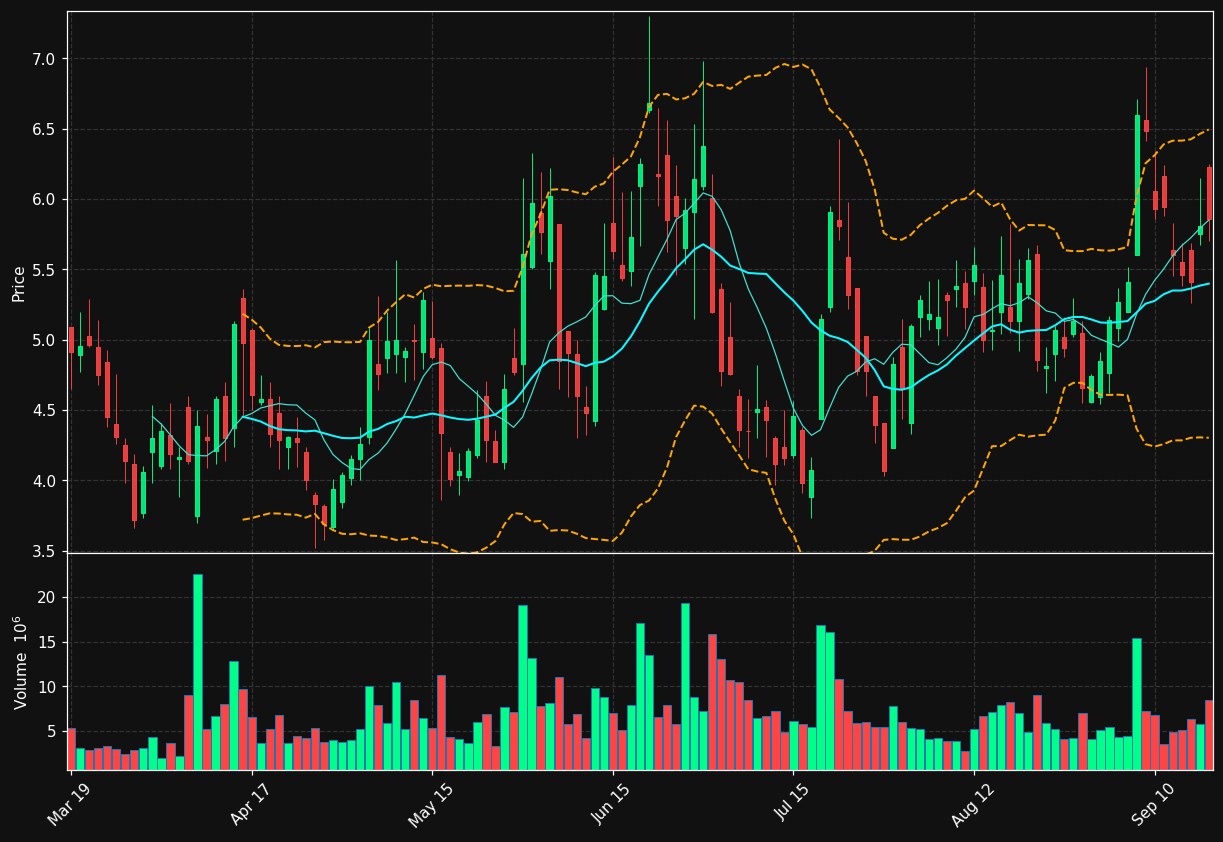The image size is (1223, 842).
Task: Click the 4.5 price tick label
Action: (x=44, y=411)
